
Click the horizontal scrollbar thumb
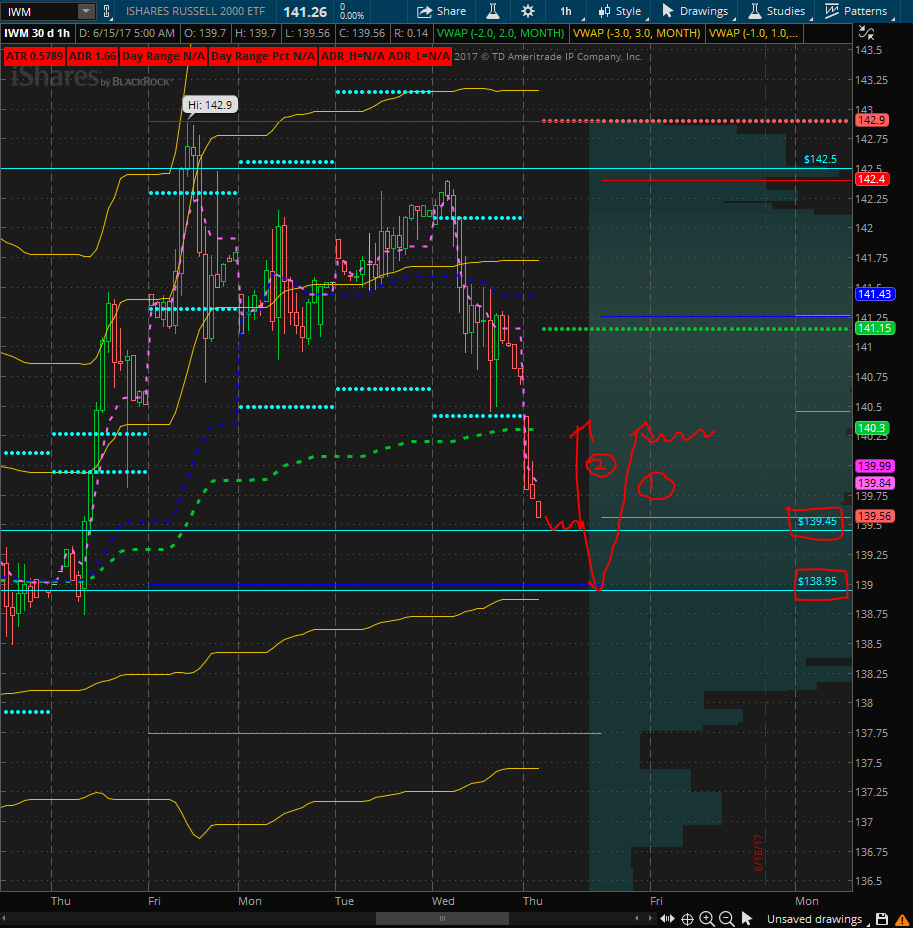point(442,919)
